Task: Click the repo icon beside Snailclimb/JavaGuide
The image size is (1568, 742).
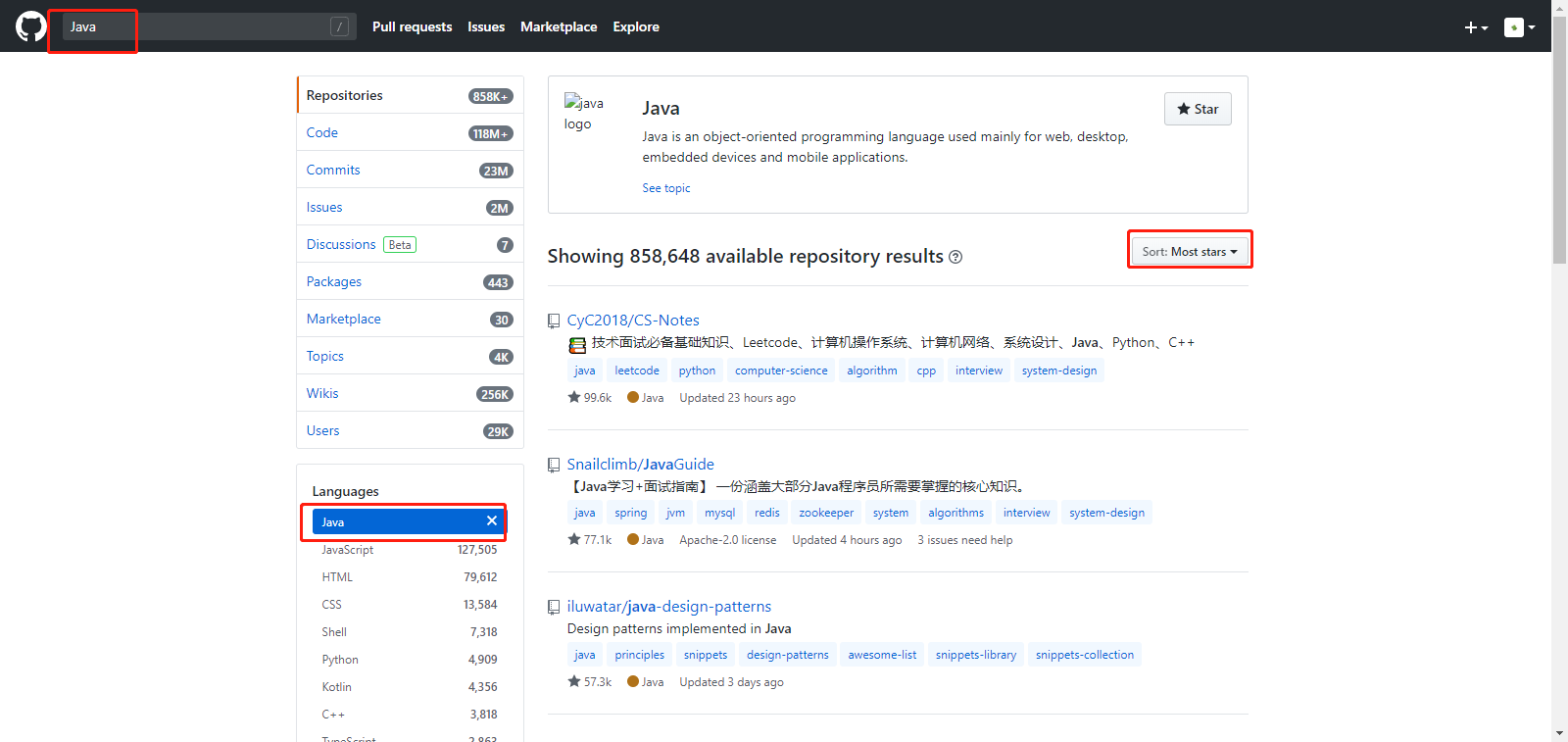Action: (x=554, y=465)
